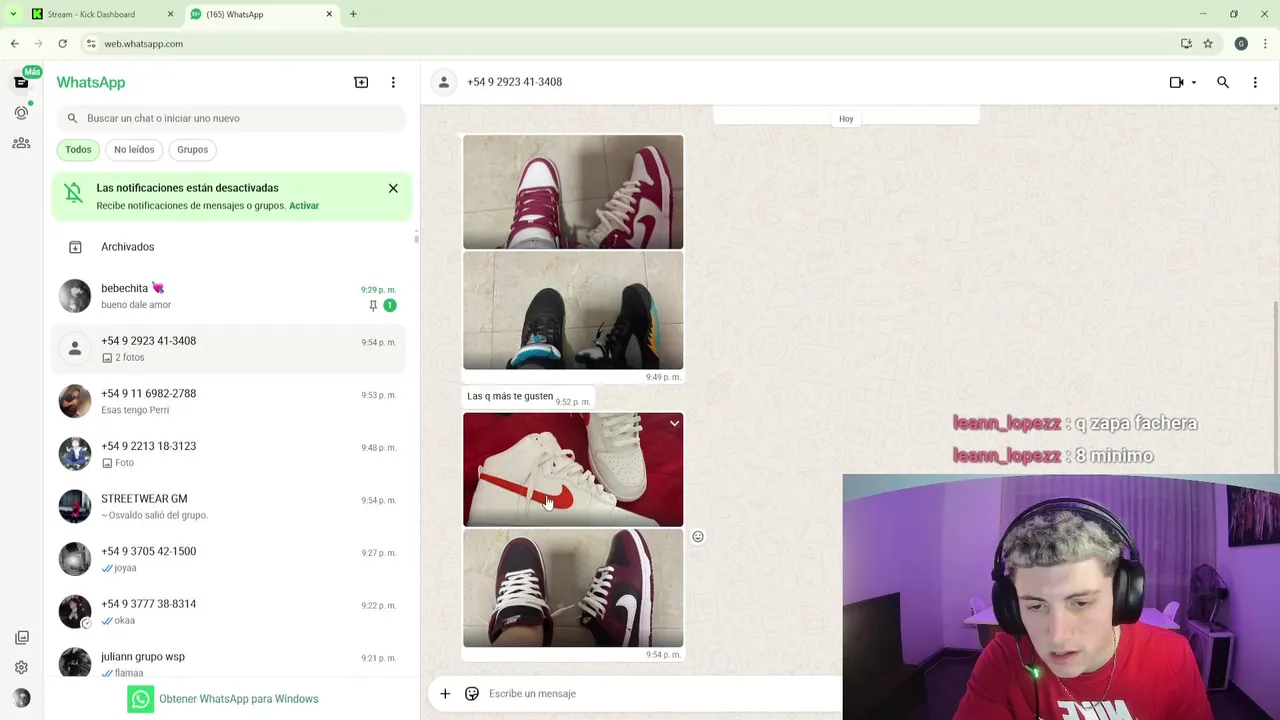React to photos with emoji smiley button
The width and height of the screenshot is (1280, 720).
click(698, 537)
